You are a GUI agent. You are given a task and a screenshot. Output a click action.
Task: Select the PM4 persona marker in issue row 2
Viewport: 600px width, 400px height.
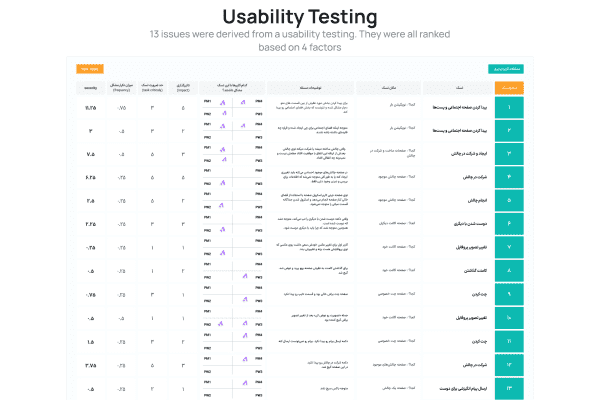[x=243, y=126]
